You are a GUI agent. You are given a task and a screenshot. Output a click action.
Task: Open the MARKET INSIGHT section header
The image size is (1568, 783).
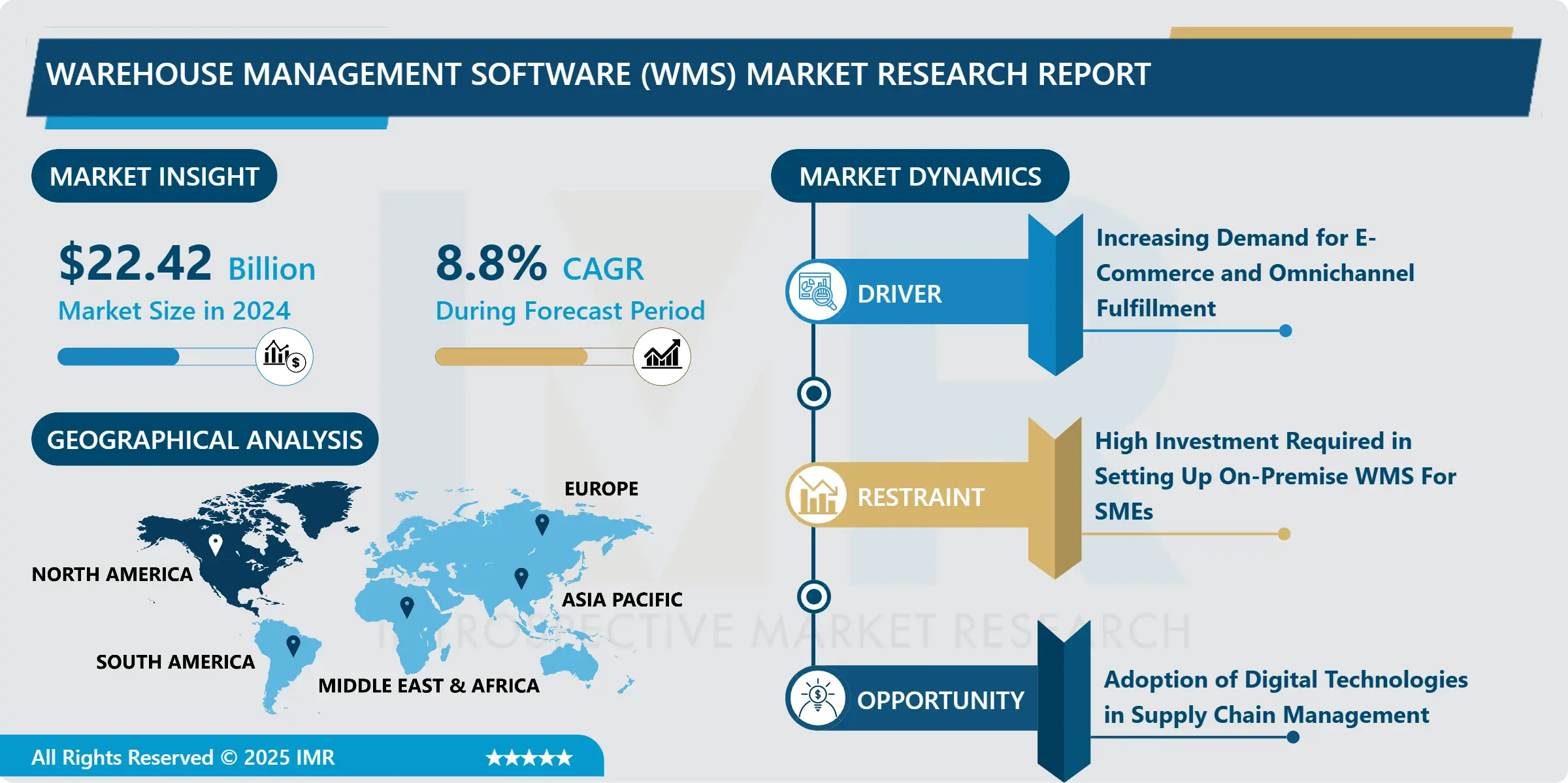pos(155,175)
